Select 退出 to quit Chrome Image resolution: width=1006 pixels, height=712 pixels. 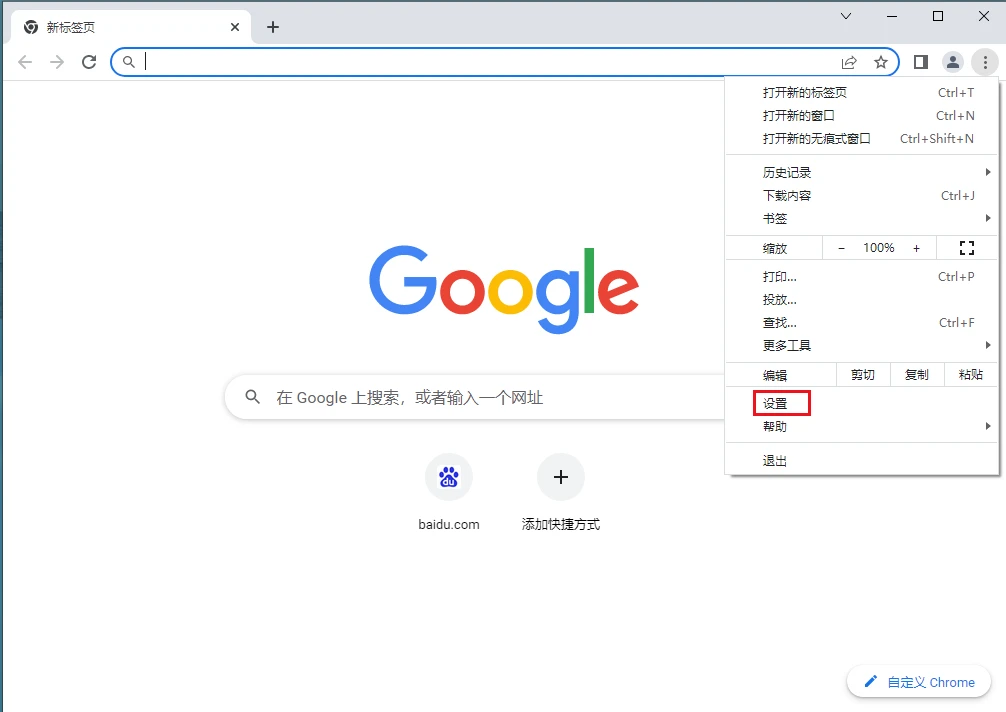coord(862,461)
